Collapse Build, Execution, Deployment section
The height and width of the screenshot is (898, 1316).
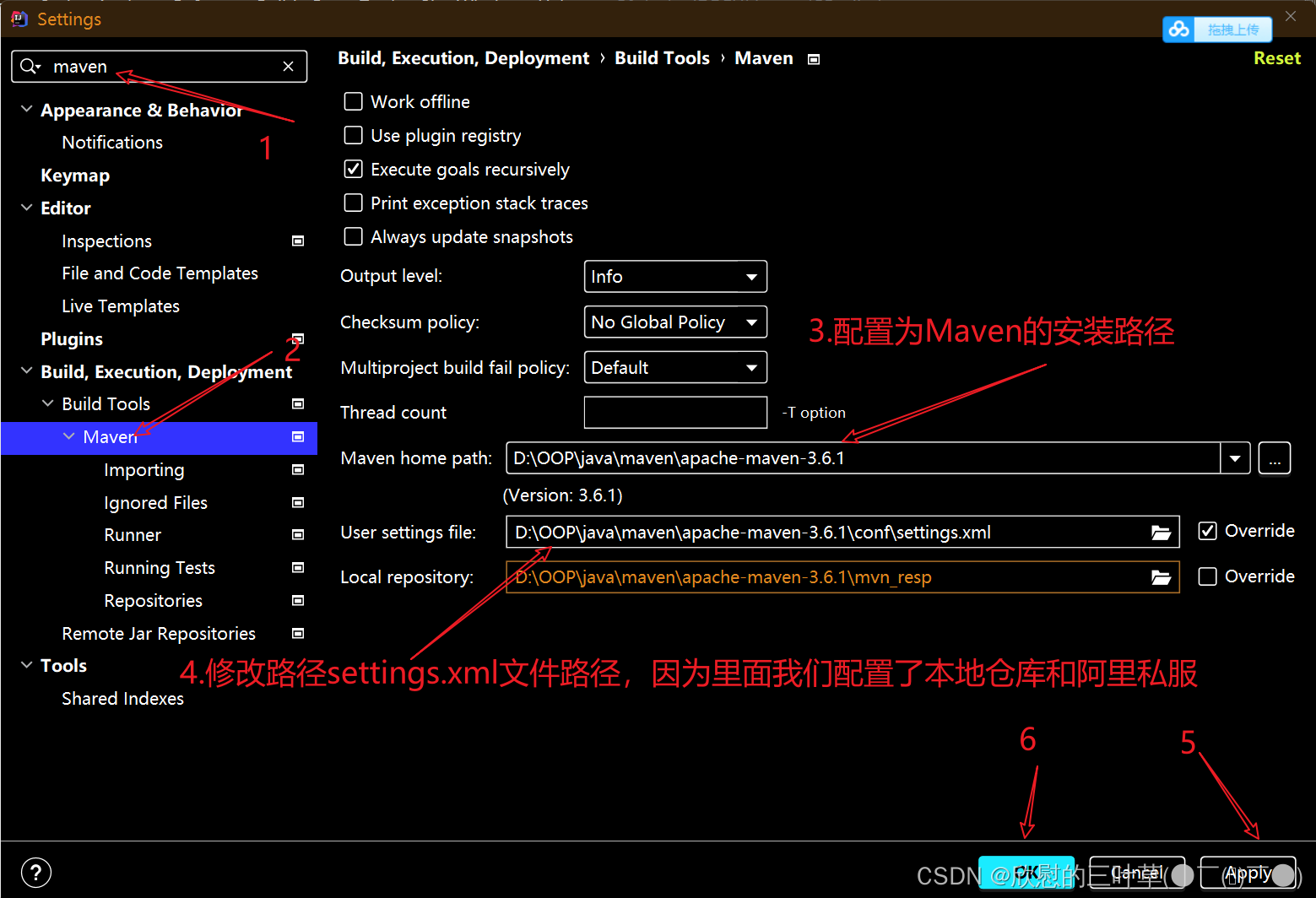(x=27, y=371)
